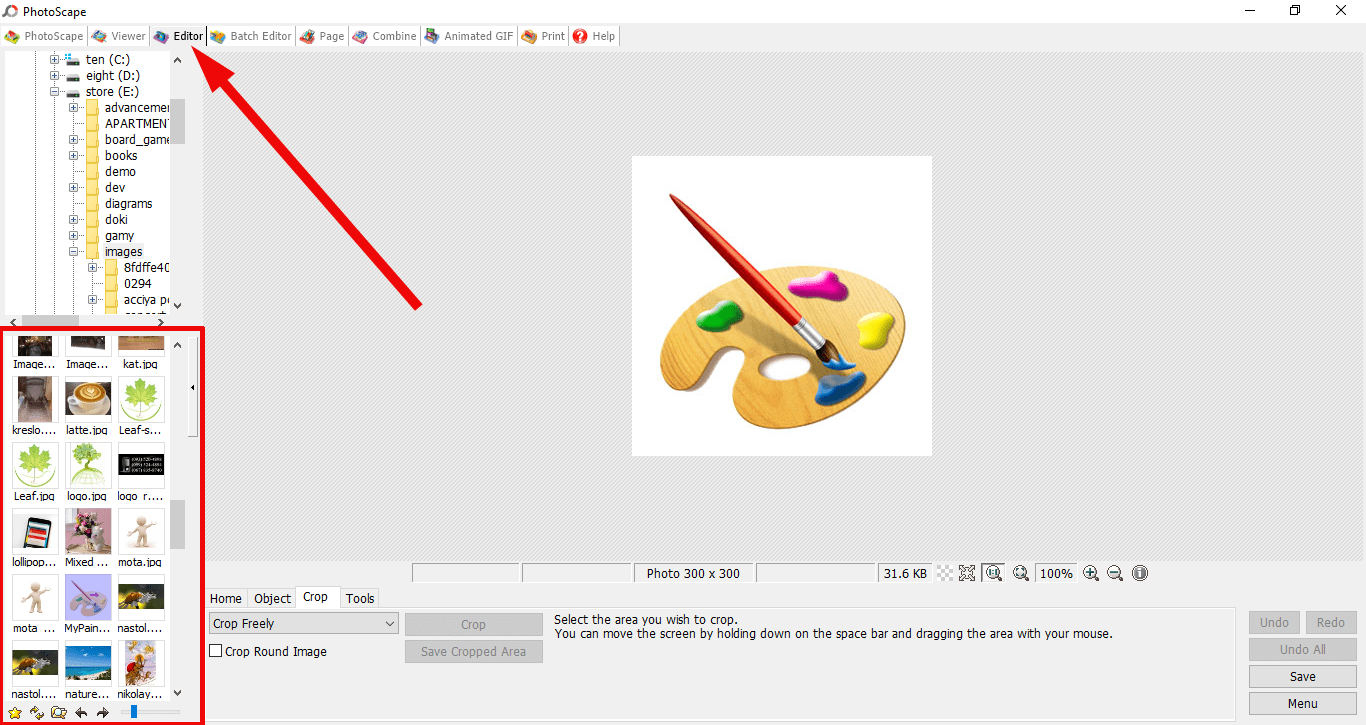Expand the eight (D:) drive node
Screen dimensions: 1366x725
pos(55,76)
